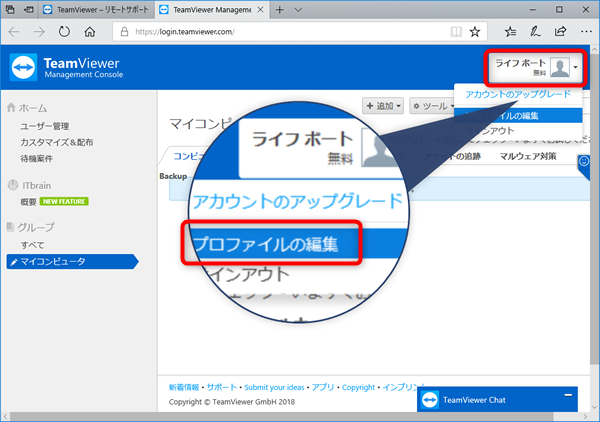This screenshot has height=422, width=600.
Task: Click browser forward arrow
Action: coord(39,32)
